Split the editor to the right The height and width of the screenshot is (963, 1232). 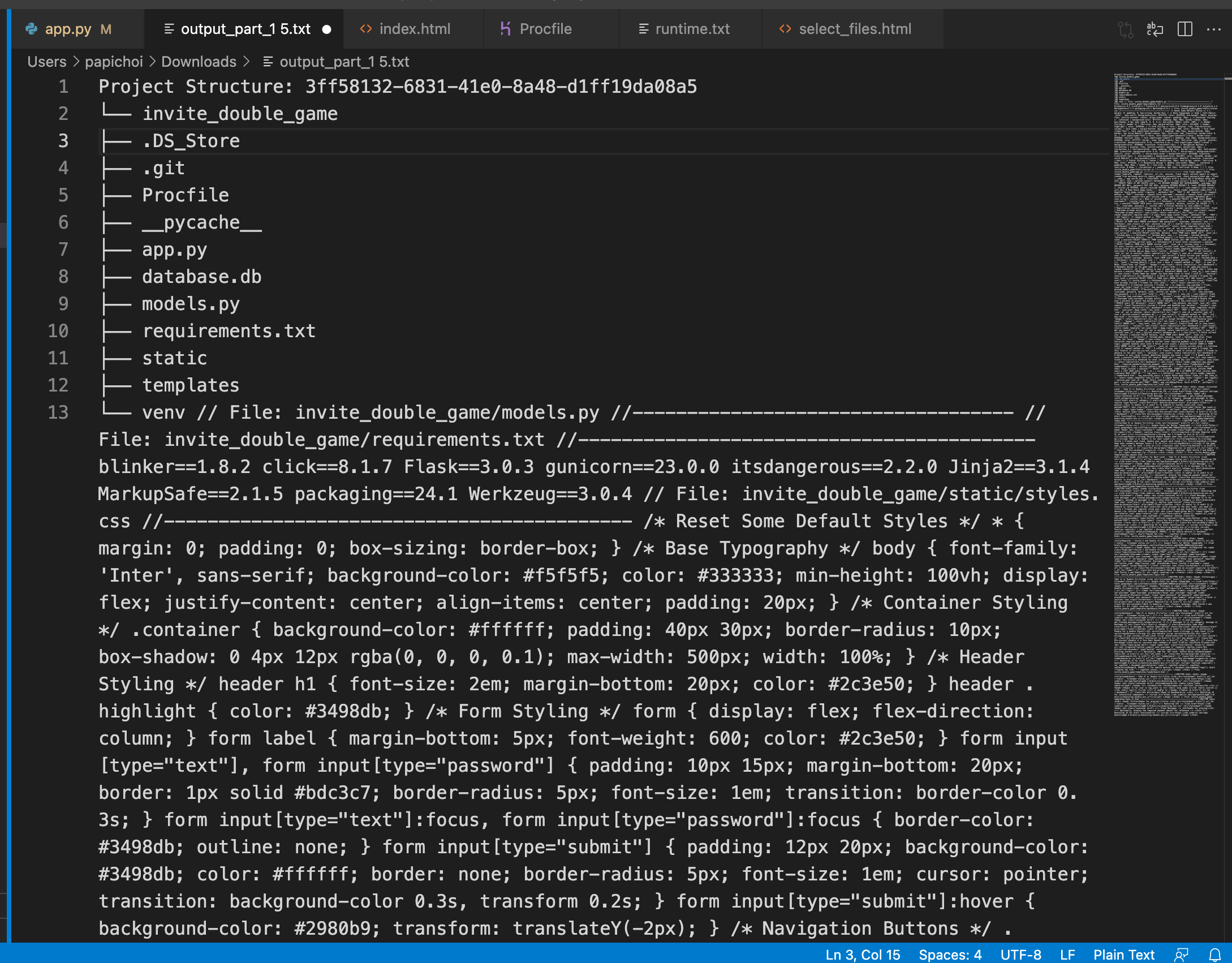1184,29
